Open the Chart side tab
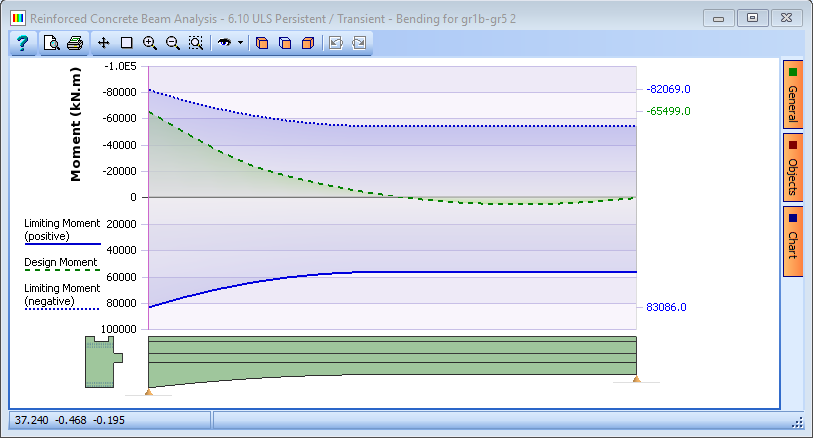The image size is (813, 438). click(792, 241)
